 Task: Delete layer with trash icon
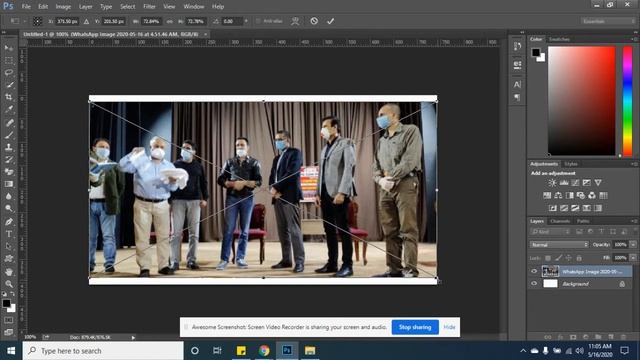click(623, 337)
